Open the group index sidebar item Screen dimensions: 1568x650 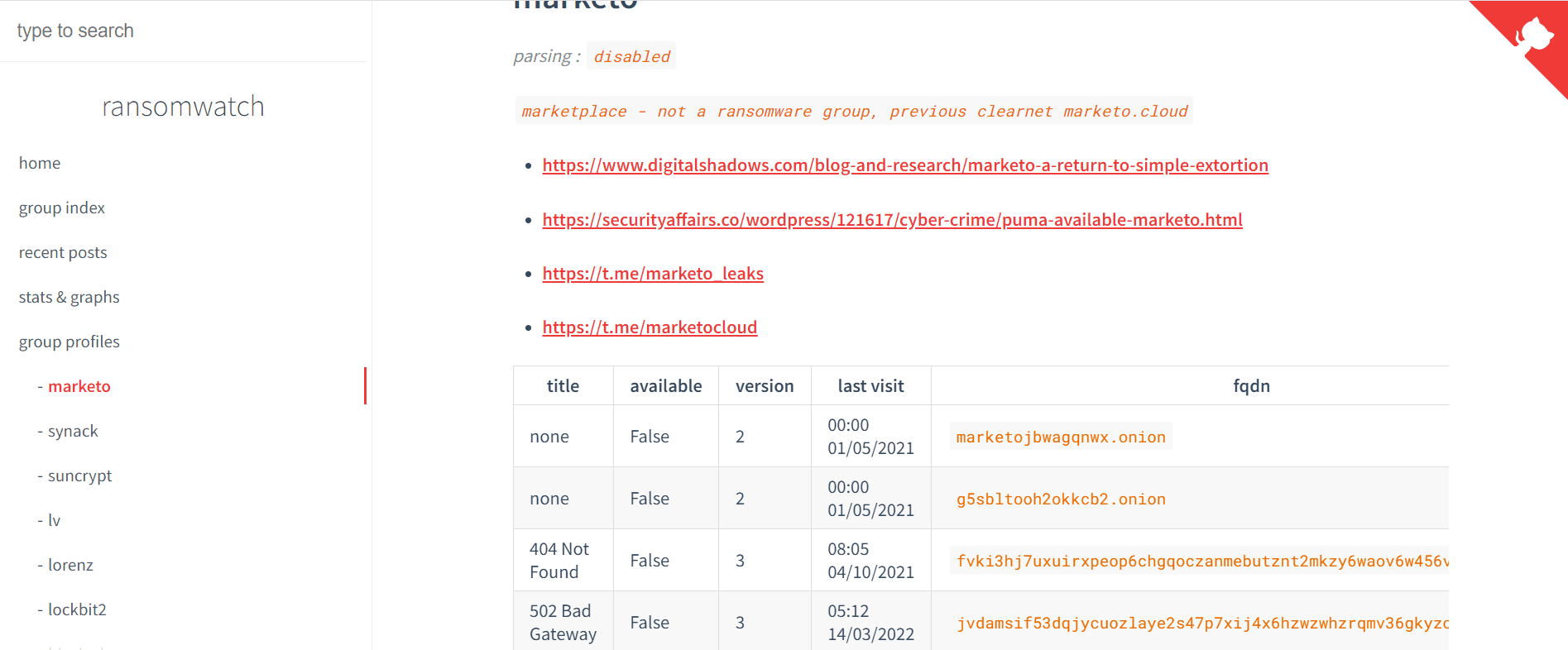click(62, 208)
